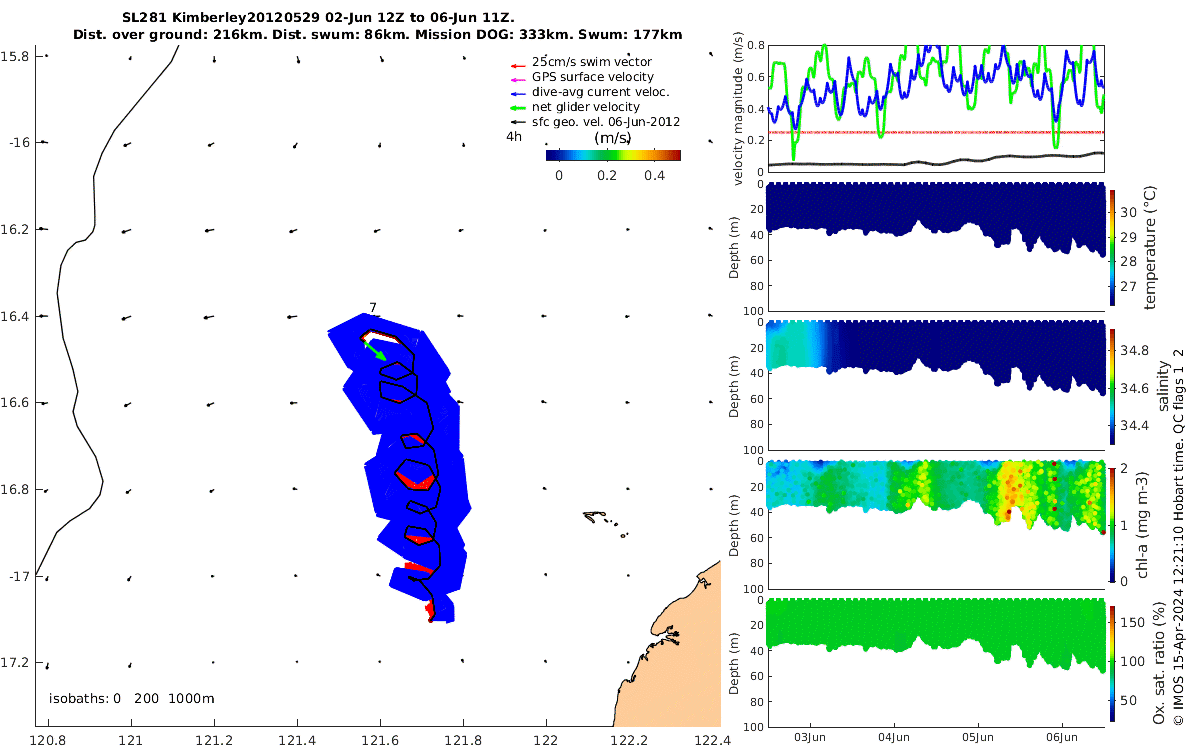Click the '4h' label beside the legend

point(514,136)
